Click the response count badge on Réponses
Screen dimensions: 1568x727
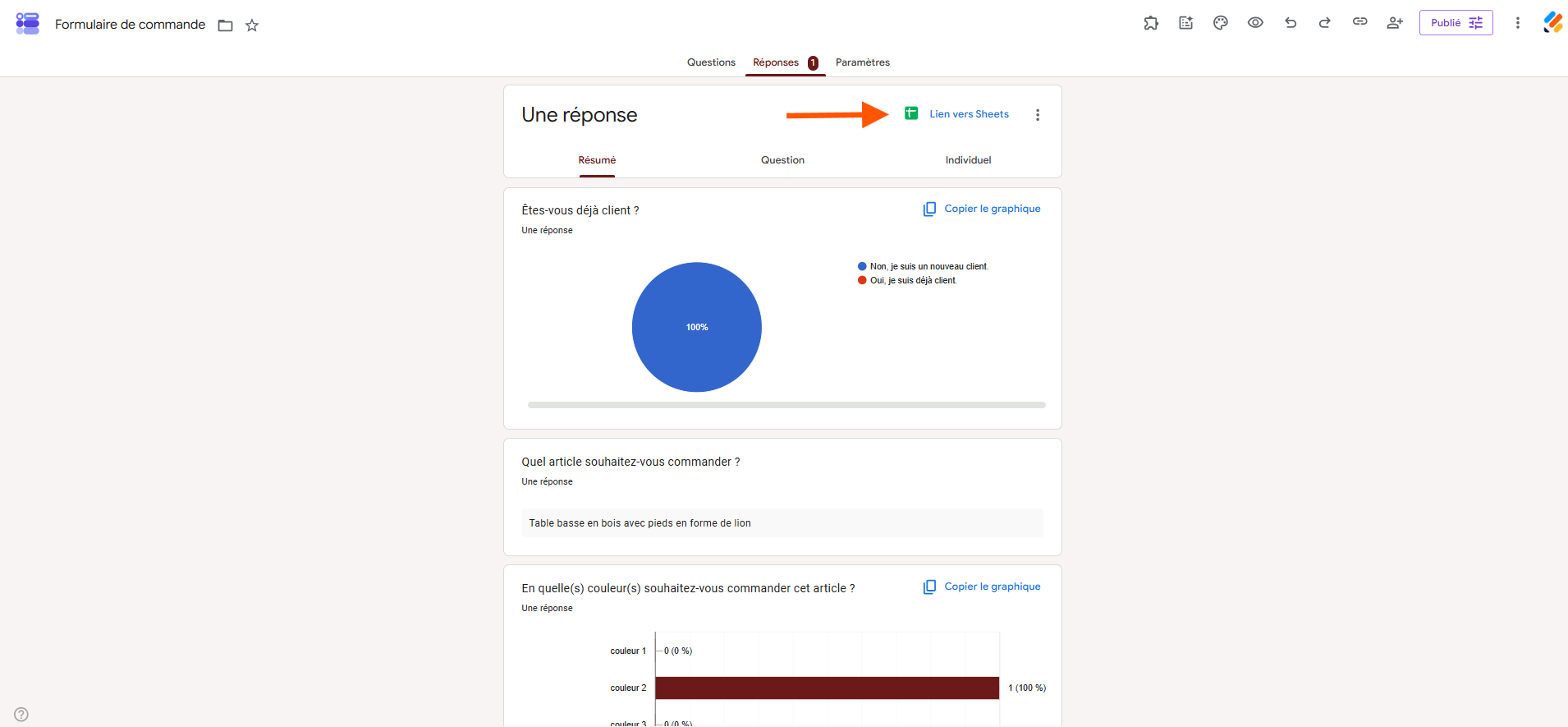click(813, 63)
